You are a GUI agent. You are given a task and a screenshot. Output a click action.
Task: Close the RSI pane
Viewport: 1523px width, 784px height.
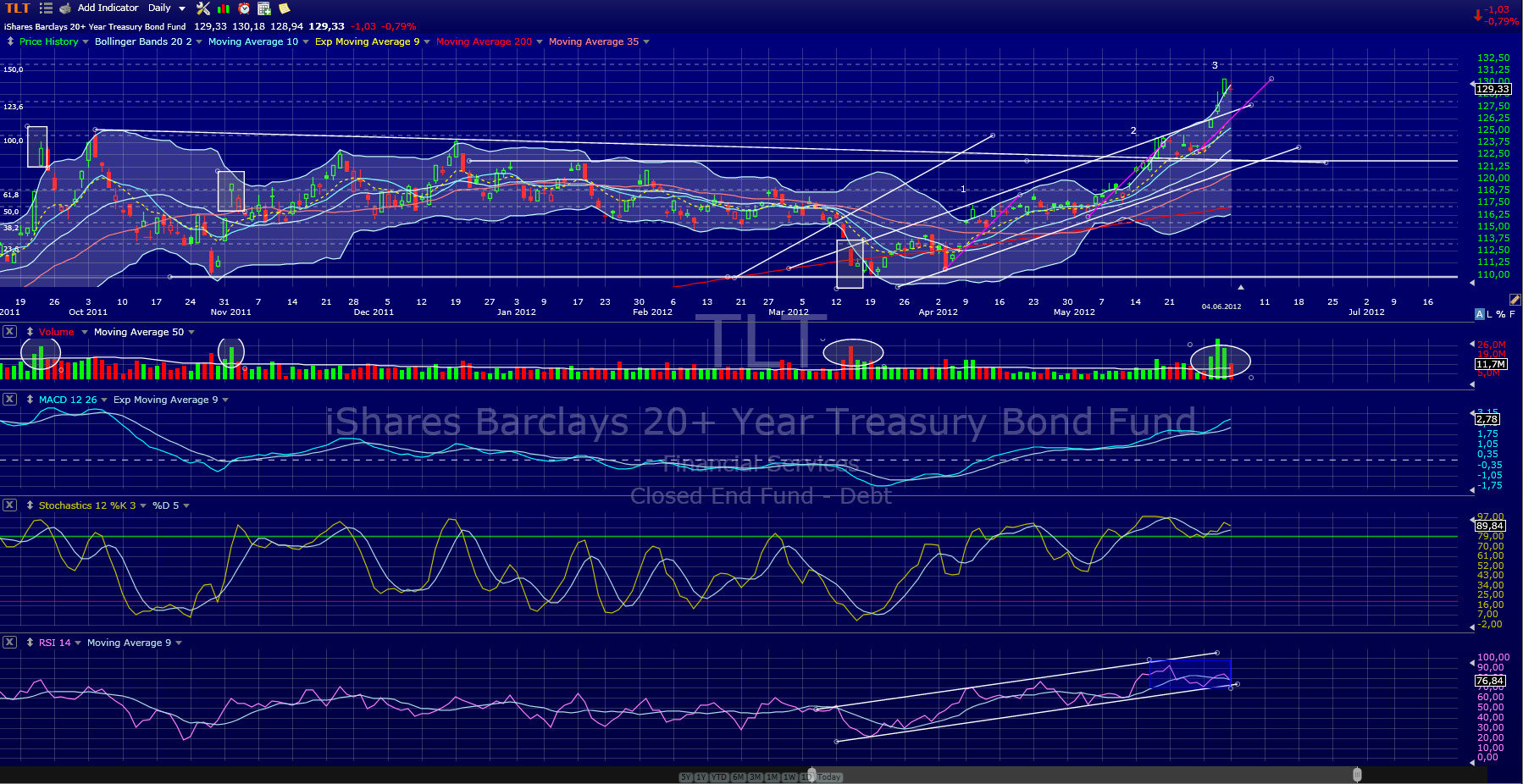[9, 643]
